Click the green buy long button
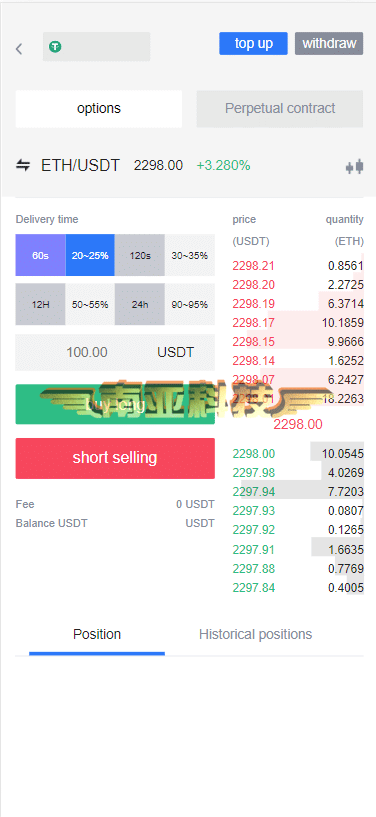The image size is (376, 817). point(115,404)
